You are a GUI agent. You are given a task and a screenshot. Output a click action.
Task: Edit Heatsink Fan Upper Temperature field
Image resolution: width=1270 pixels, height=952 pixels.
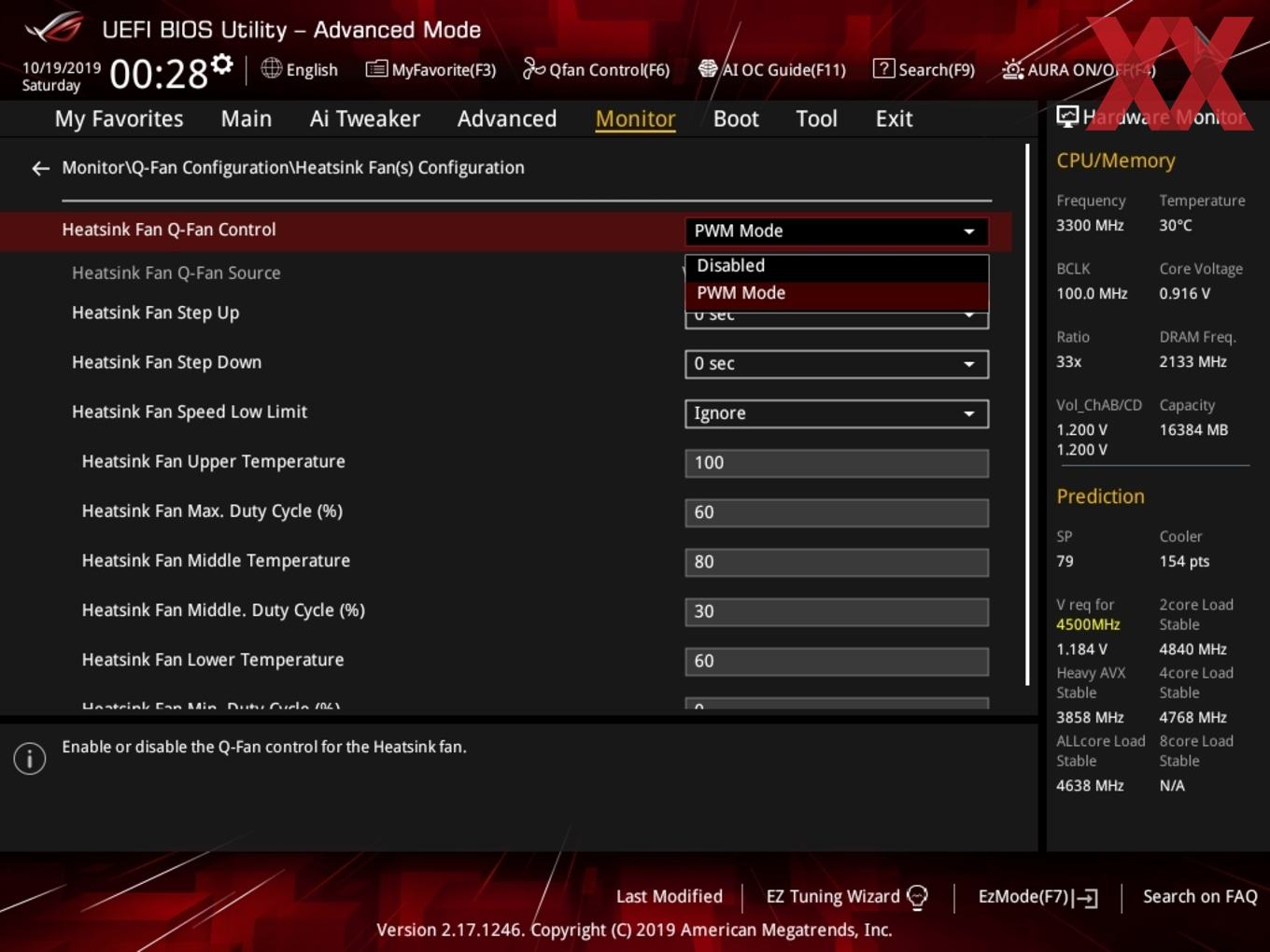coord(837,463)
